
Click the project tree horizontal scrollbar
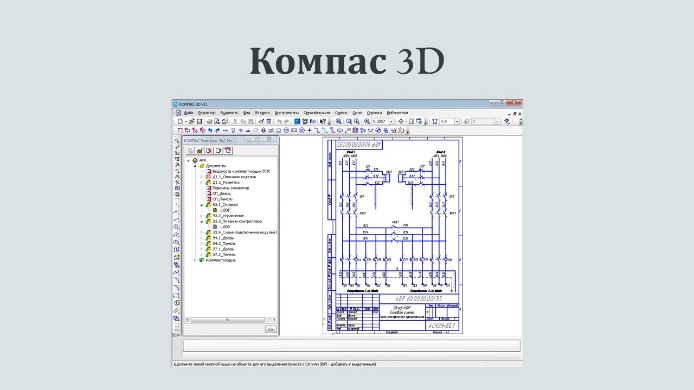click(x=231, y=320)
